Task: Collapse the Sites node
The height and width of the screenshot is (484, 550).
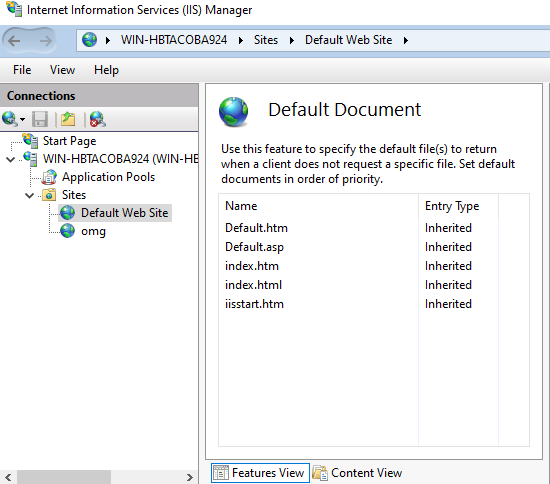Action: pyautogui.click(x=29, y=196)
